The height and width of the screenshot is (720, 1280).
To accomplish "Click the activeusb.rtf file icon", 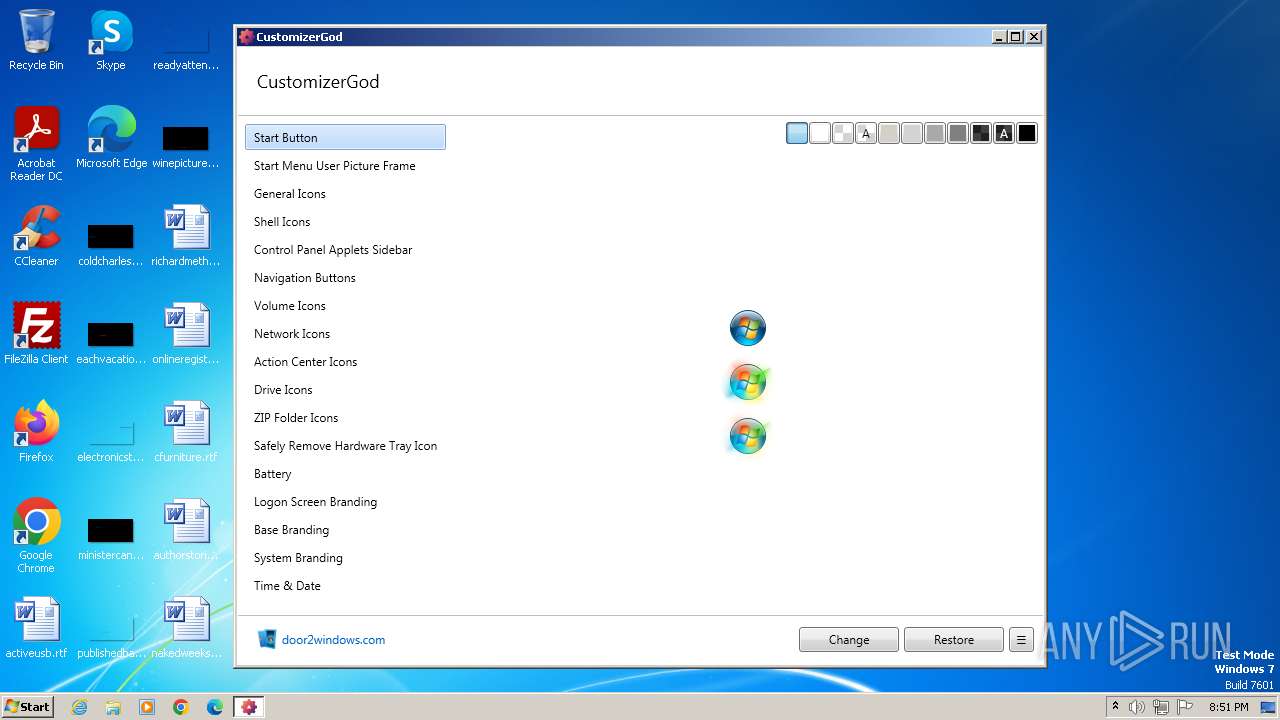I will 36,628.
